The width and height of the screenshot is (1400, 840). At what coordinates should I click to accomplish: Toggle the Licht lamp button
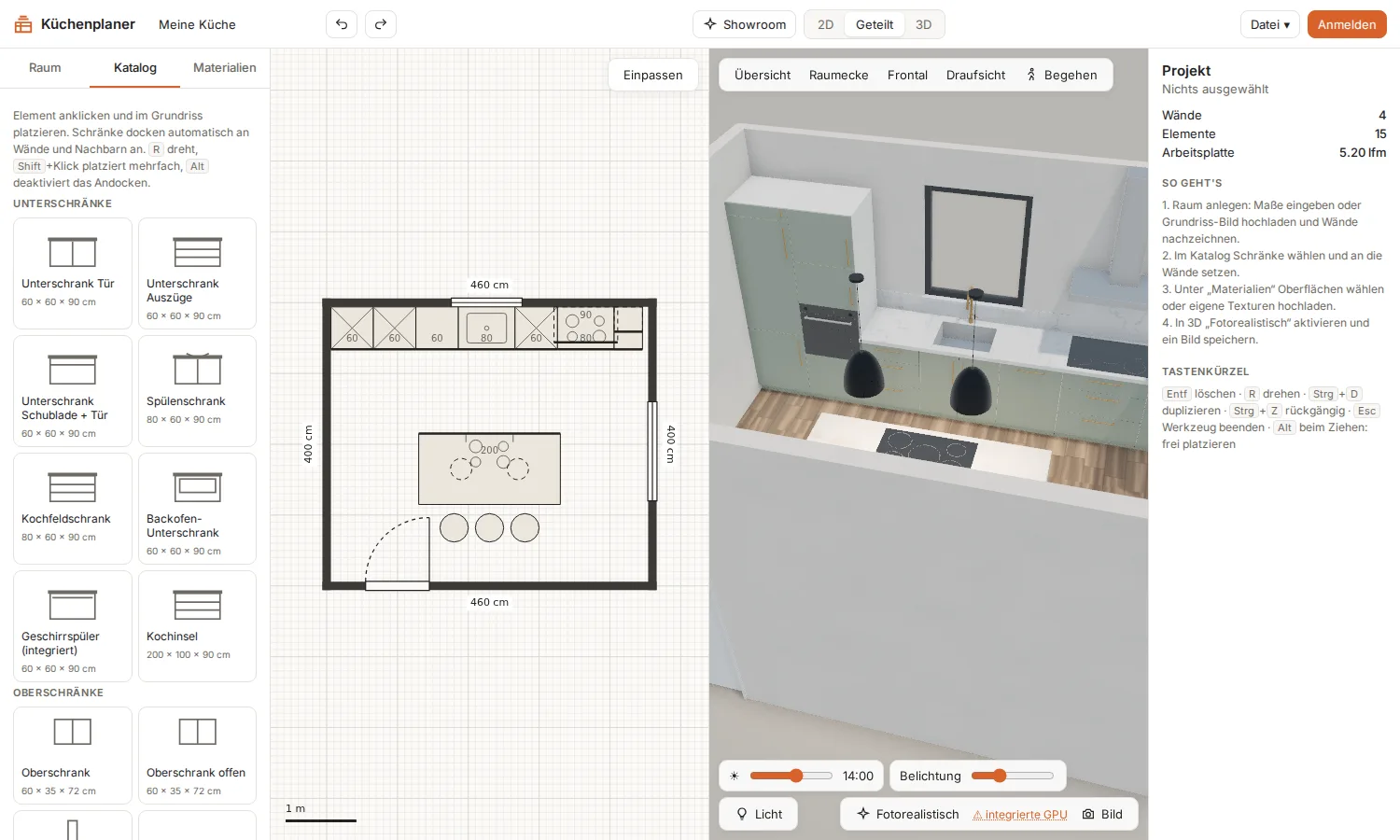(x=759, y=814)
